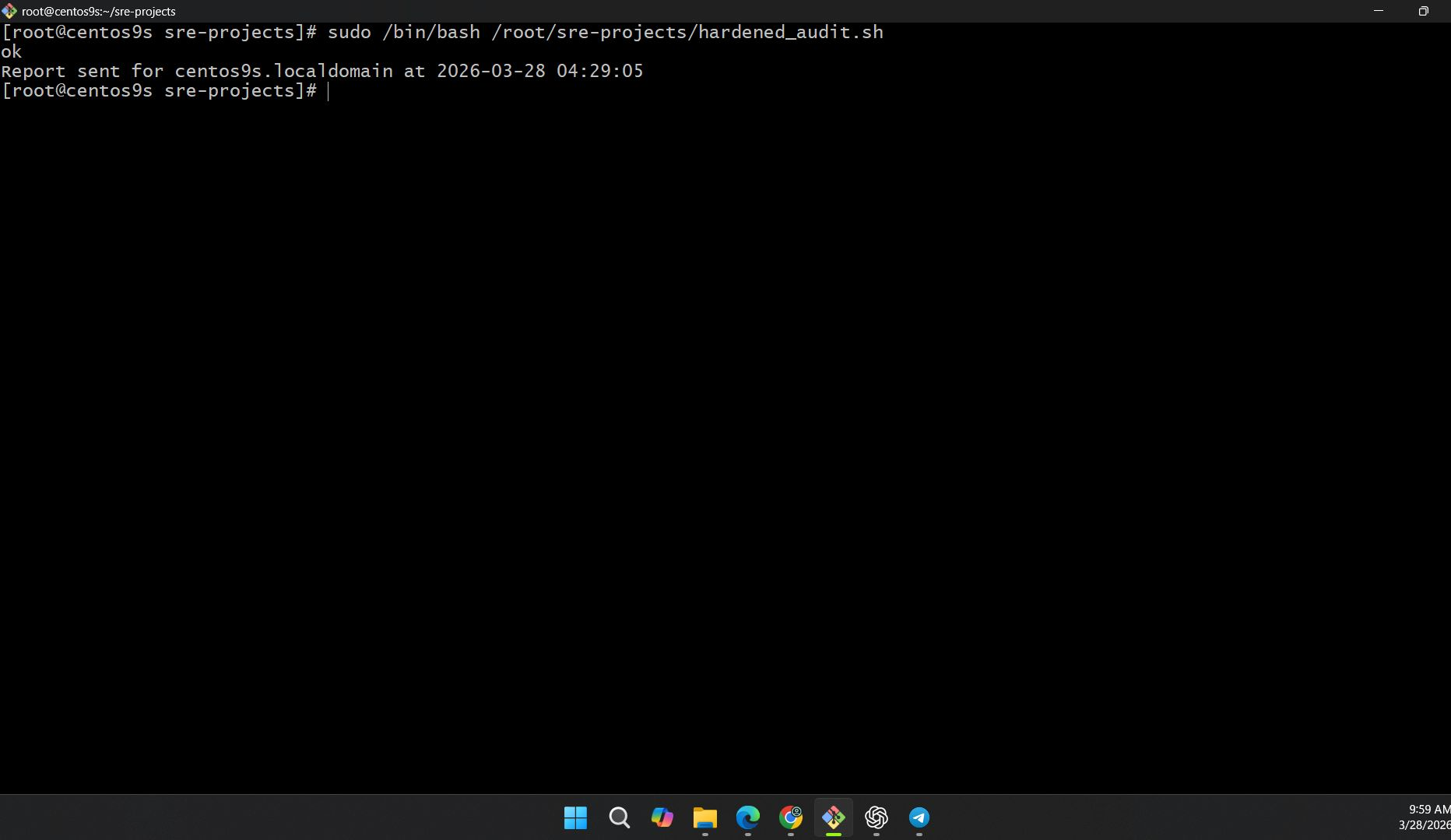
Task: Open File Explorer from the taskbar
Action: pos(705,817)
